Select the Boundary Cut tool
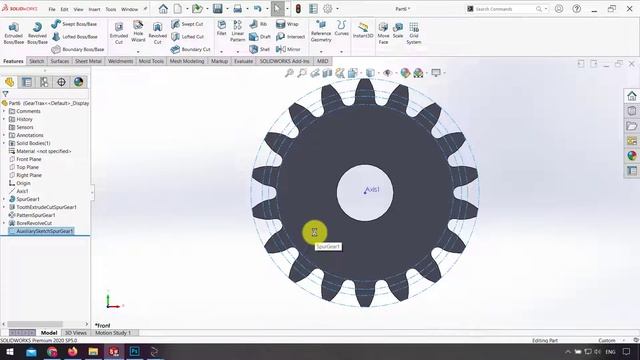Viewport: 640px width, 360px height. click(x=190, y=49)
